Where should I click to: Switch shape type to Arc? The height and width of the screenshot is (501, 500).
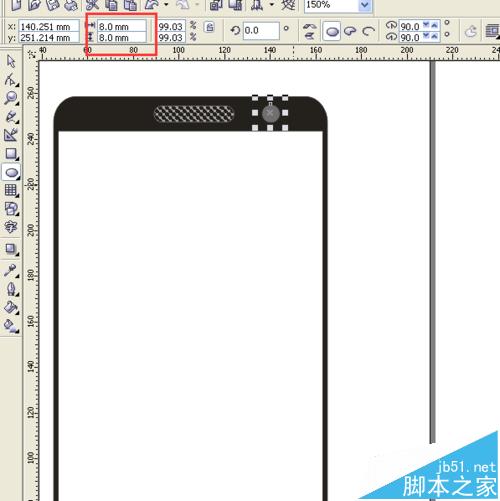point(368,31)
